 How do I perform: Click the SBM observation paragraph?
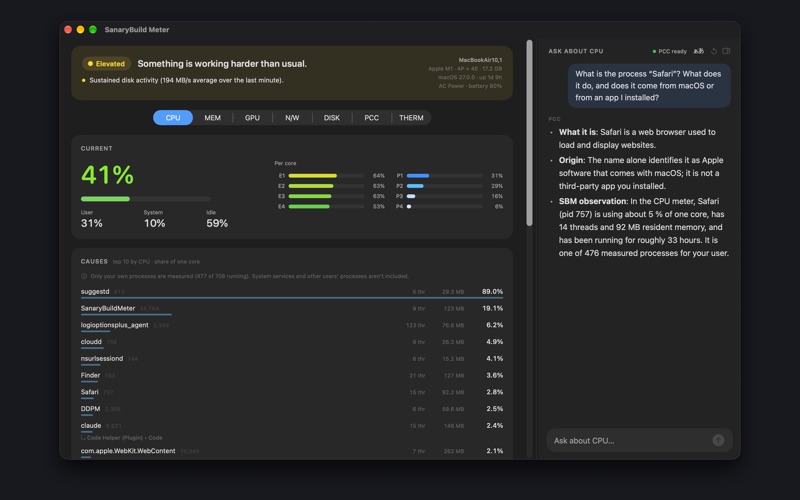pyautogui.click(x=643, y=227)
